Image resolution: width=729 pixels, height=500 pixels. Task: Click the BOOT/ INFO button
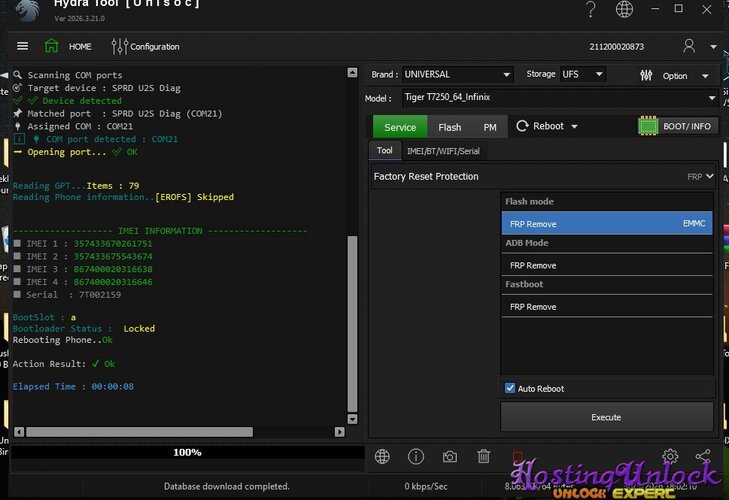click(678, 127)
